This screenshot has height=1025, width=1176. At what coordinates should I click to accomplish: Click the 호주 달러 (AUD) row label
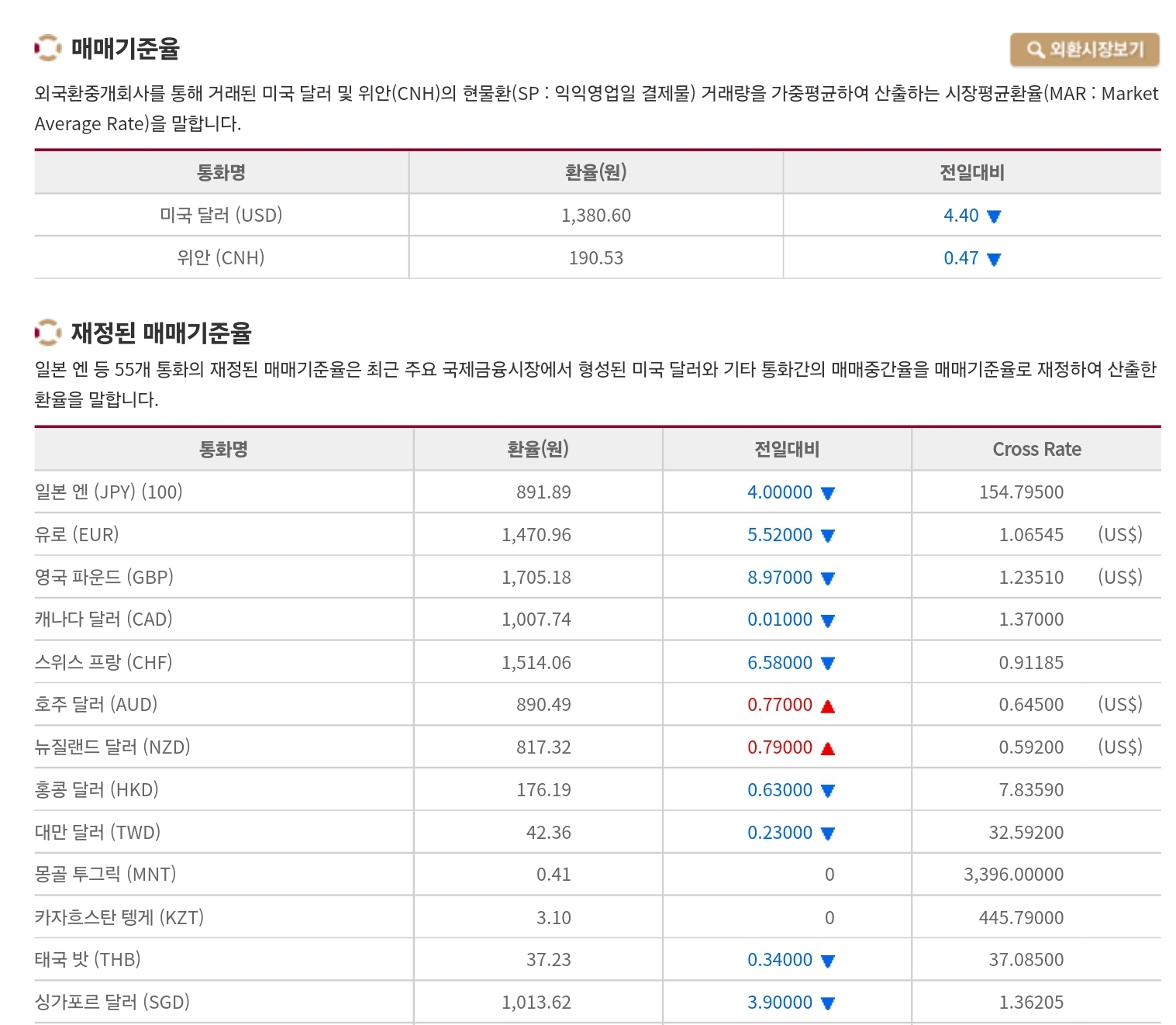(x=96, y=704)
